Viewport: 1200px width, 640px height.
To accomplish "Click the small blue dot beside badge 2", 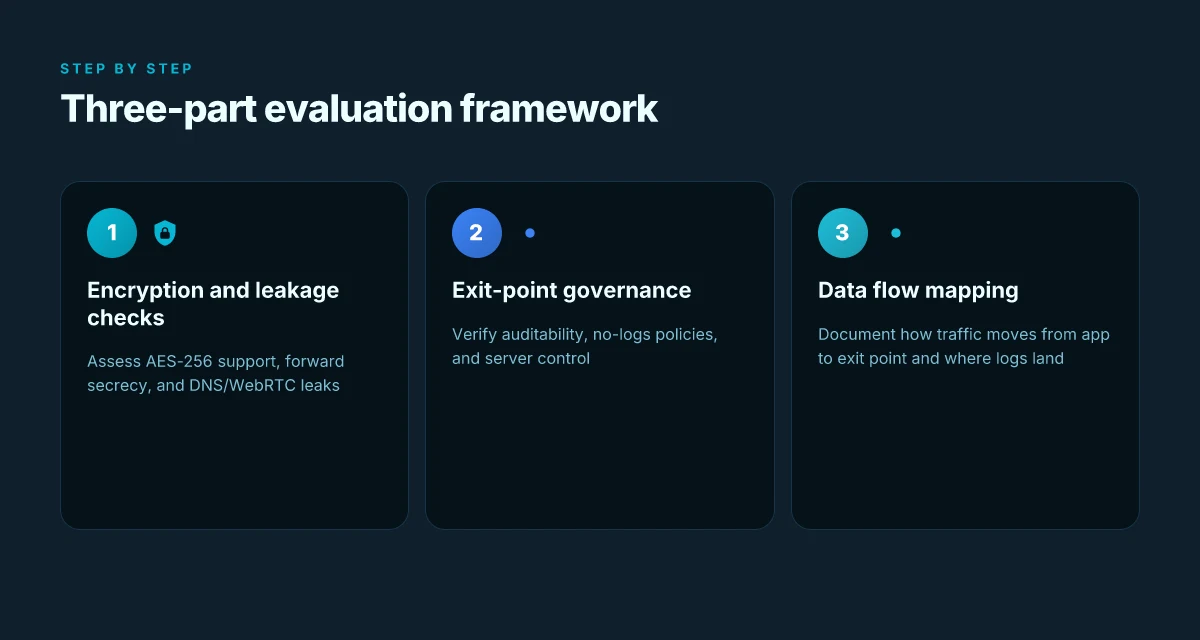I will [530, 233].
